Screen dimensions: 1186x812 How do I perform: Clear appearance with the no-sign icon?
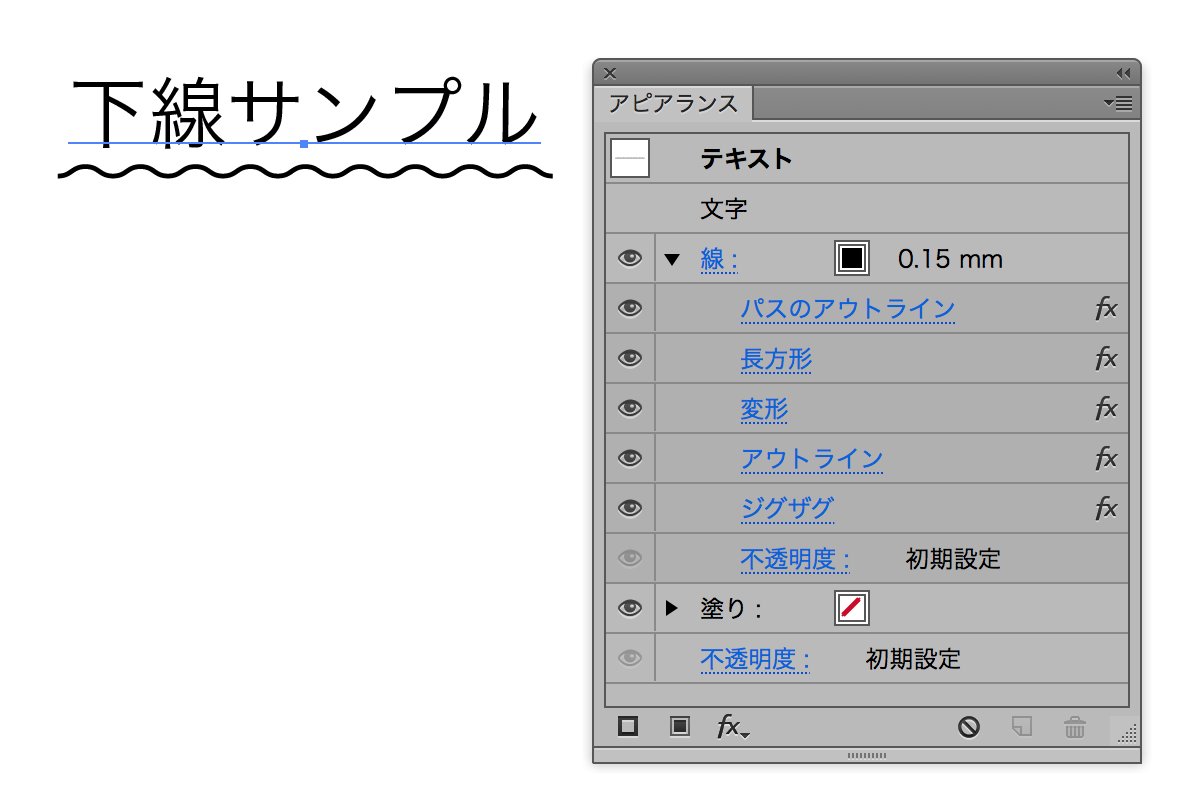[x=969, y=727]
